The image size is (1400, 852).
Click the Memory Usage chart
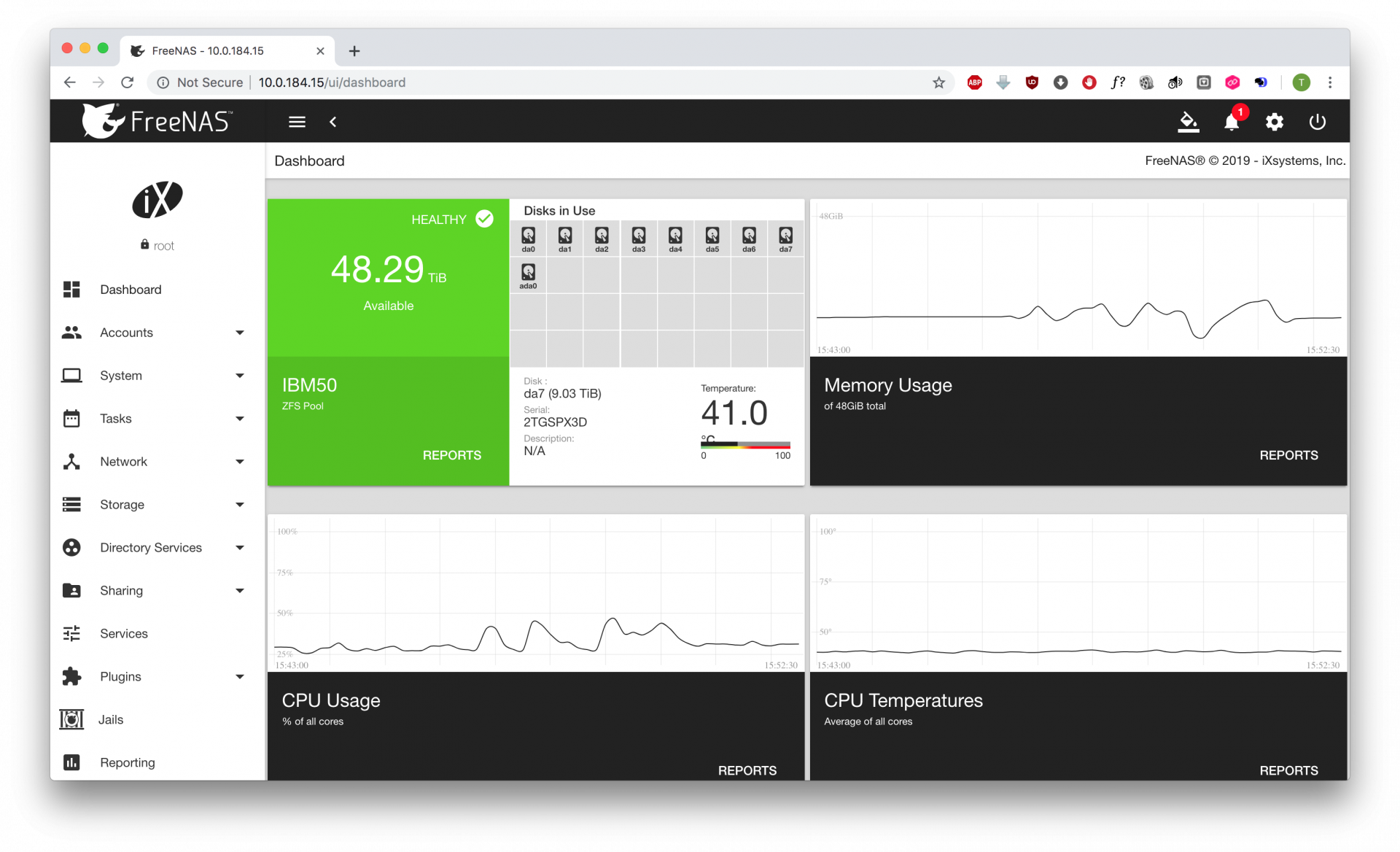tap(1078, 278)
